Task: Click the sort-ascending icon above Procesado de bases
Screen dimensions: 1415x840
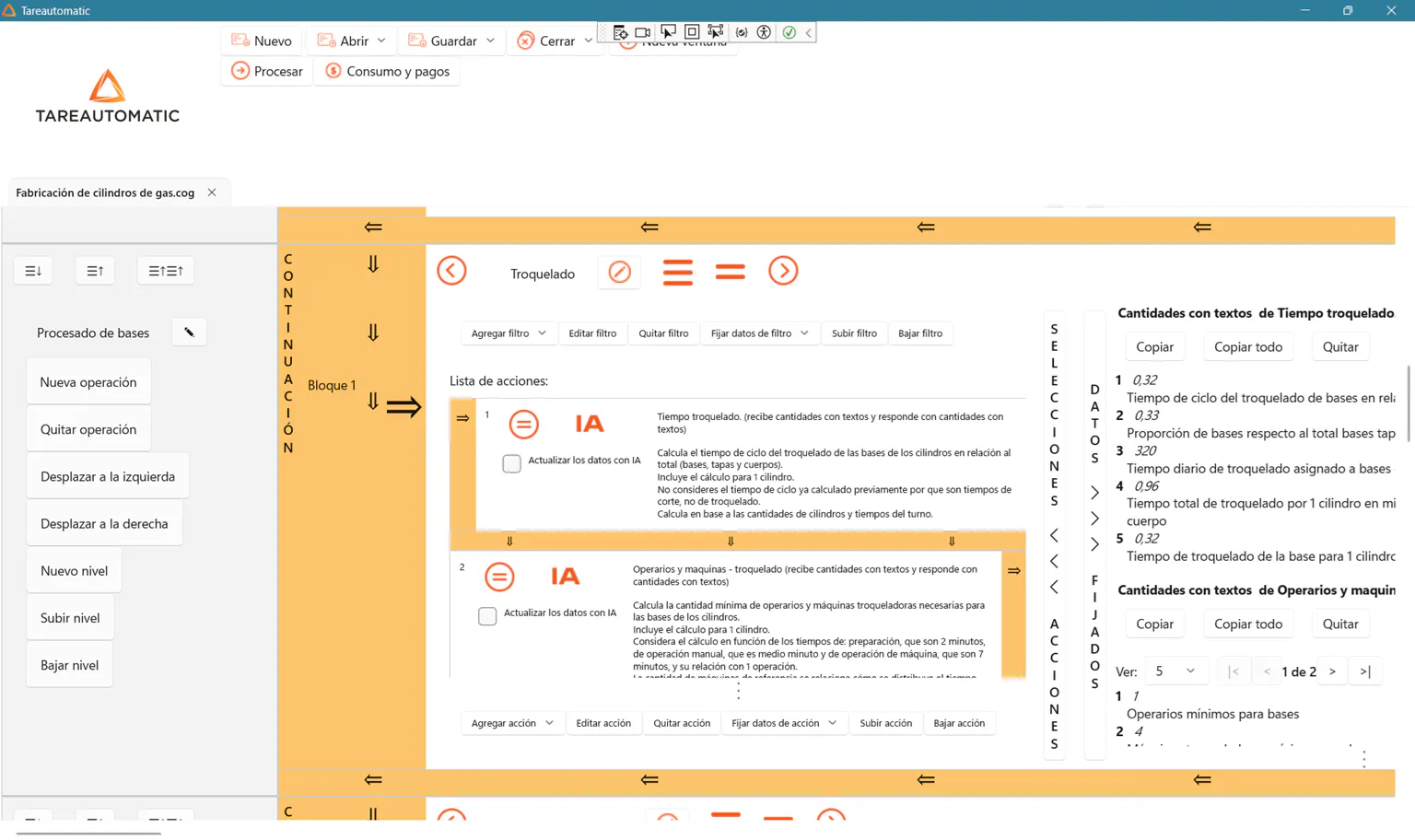Action: [x=95, y=271]
